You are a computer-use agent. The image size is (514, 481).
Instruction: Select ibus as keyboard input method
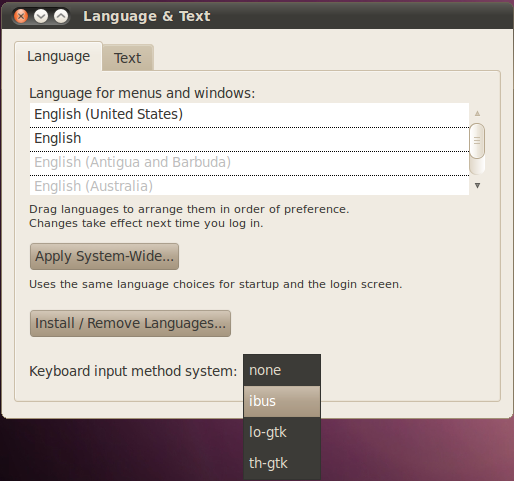[x=282, y=401]
